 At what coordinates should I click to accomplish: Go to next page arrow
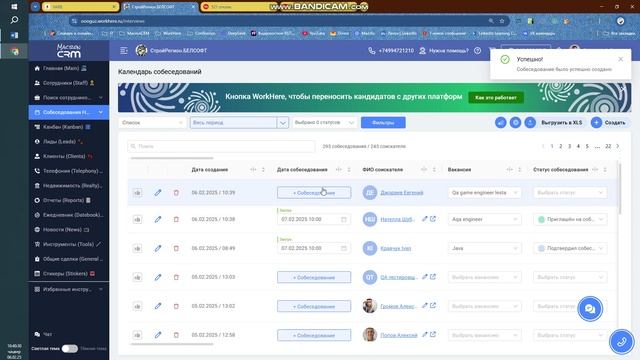pos(618,146)
